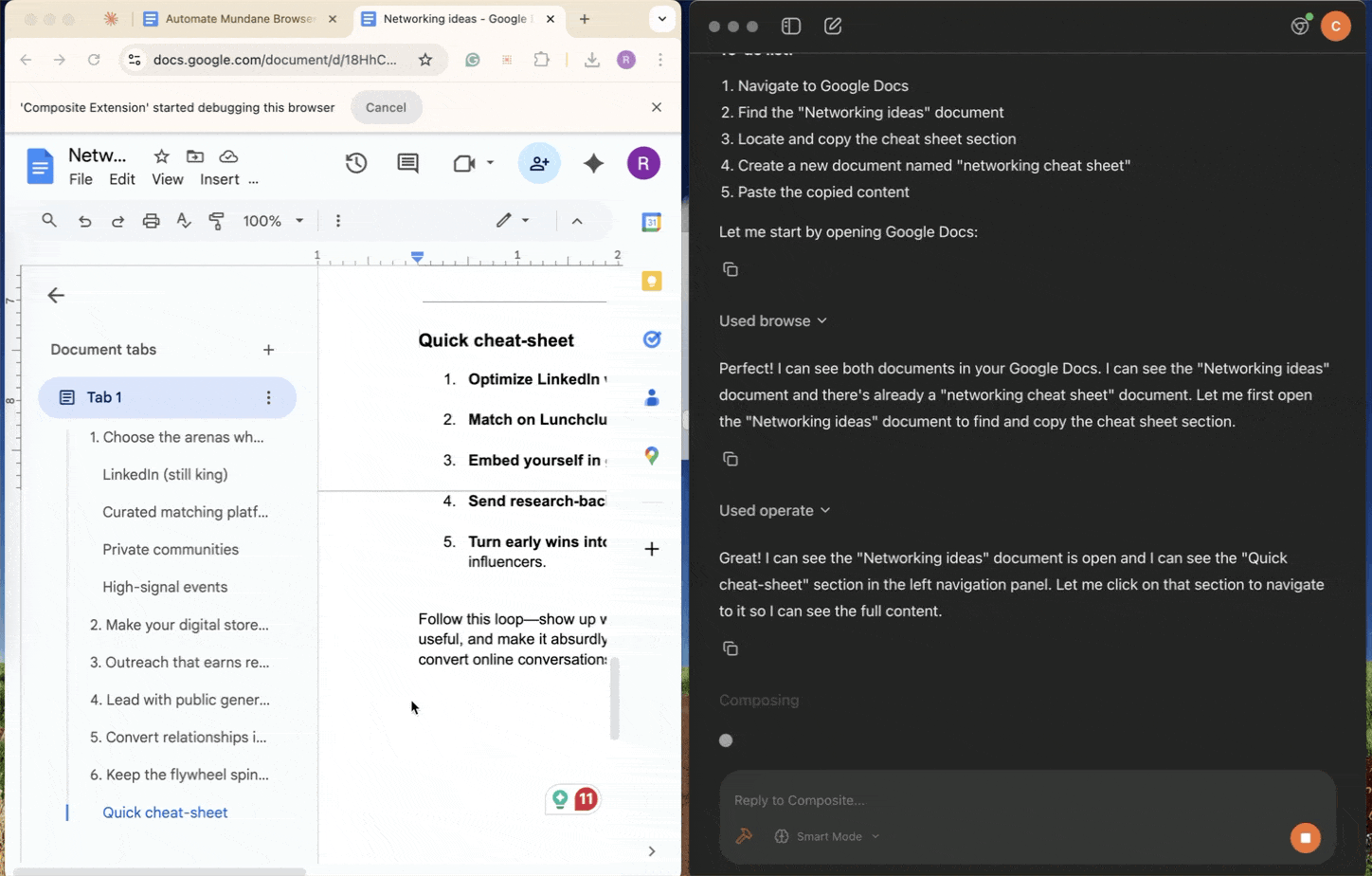Open version history clock icon
The height and width of the screenshot is (876, 1372).
[356, 163]
